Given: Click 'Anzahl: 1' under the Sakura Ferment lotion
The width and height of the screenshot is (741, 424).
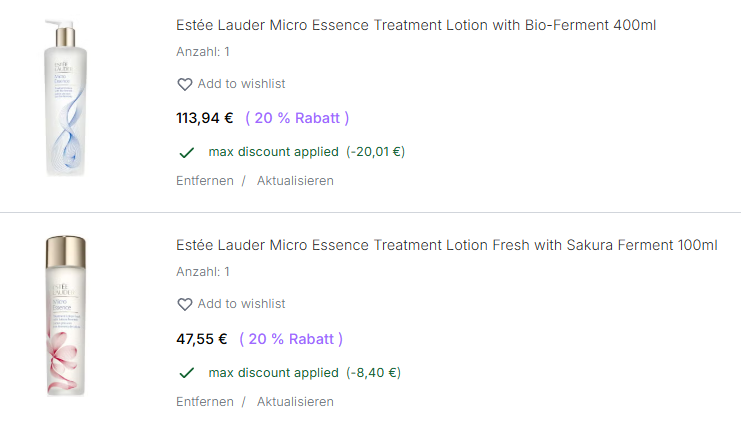Looking at the screenshot, I should click(203, 271).
